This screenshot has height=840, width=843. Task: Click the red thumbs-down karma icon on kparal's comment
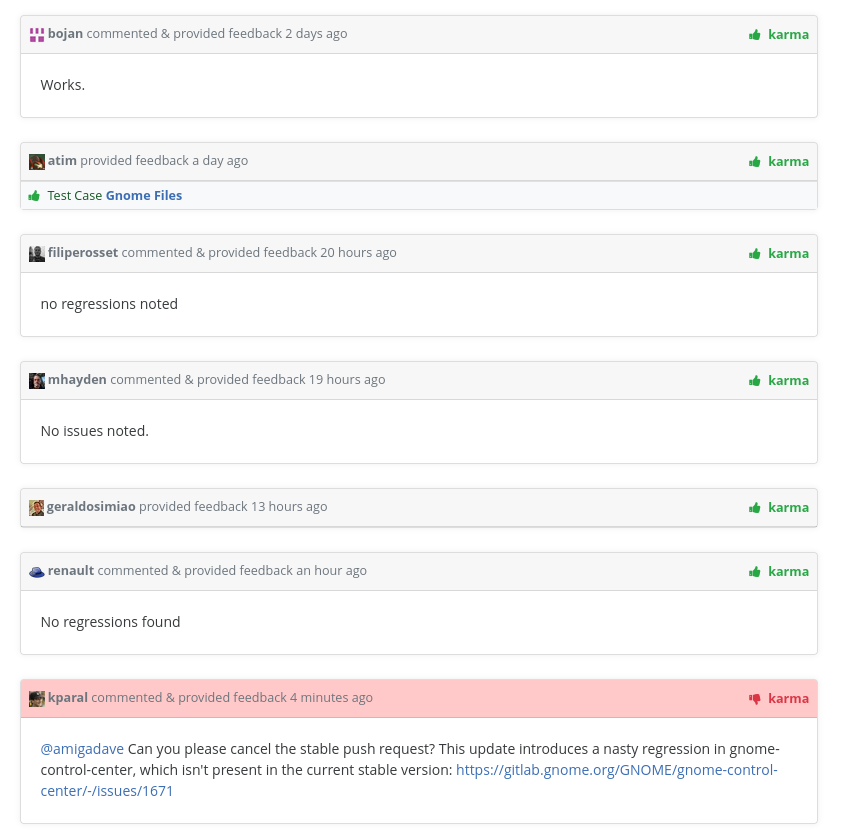point(755,698)
